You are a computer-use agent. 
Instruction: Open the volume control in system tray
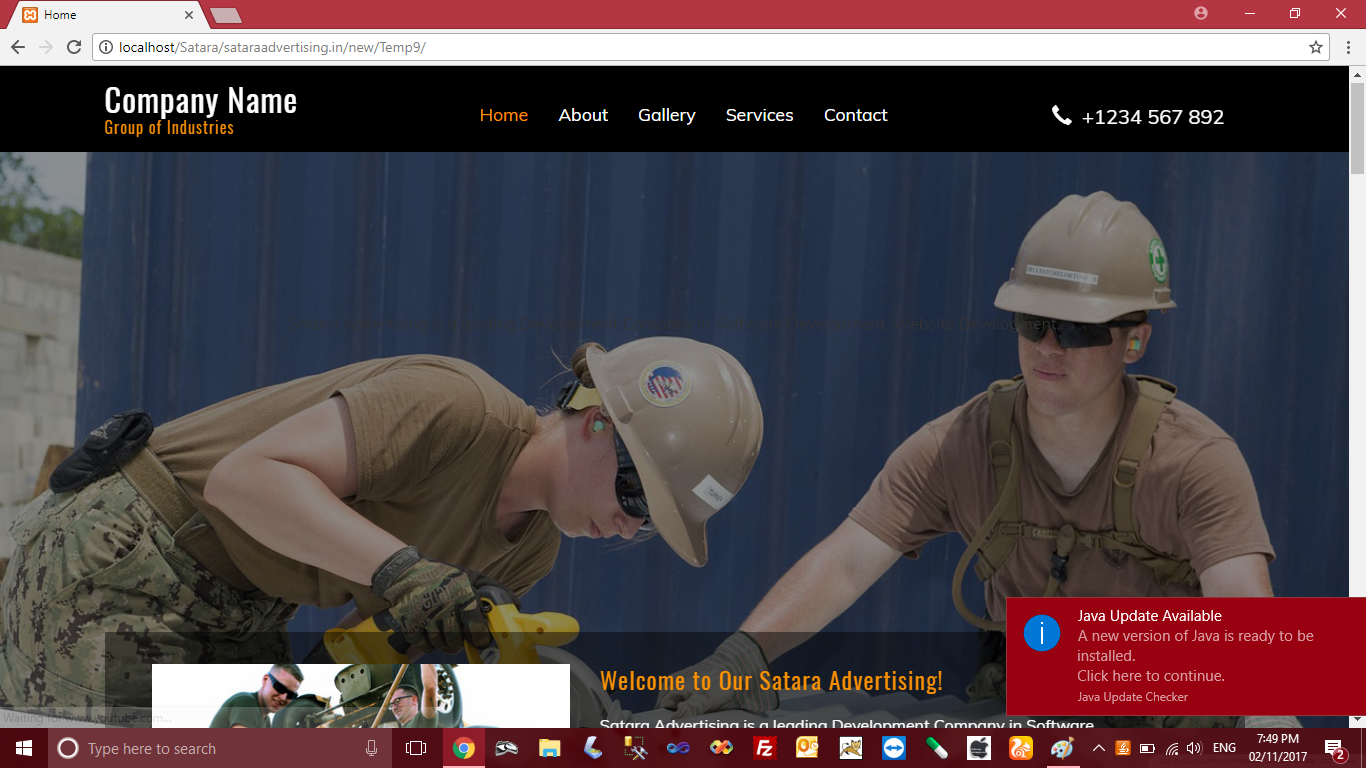coord(1194,748)
